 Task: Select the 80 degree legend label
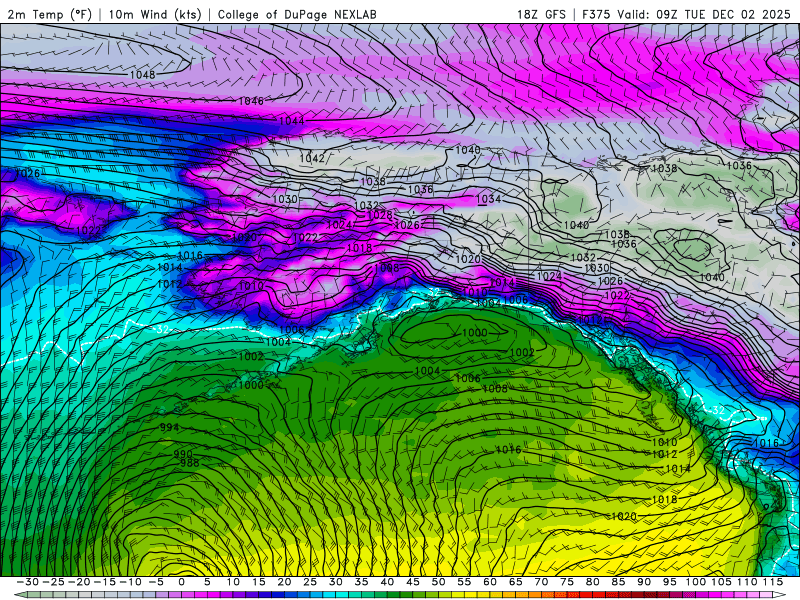[592, 582]
